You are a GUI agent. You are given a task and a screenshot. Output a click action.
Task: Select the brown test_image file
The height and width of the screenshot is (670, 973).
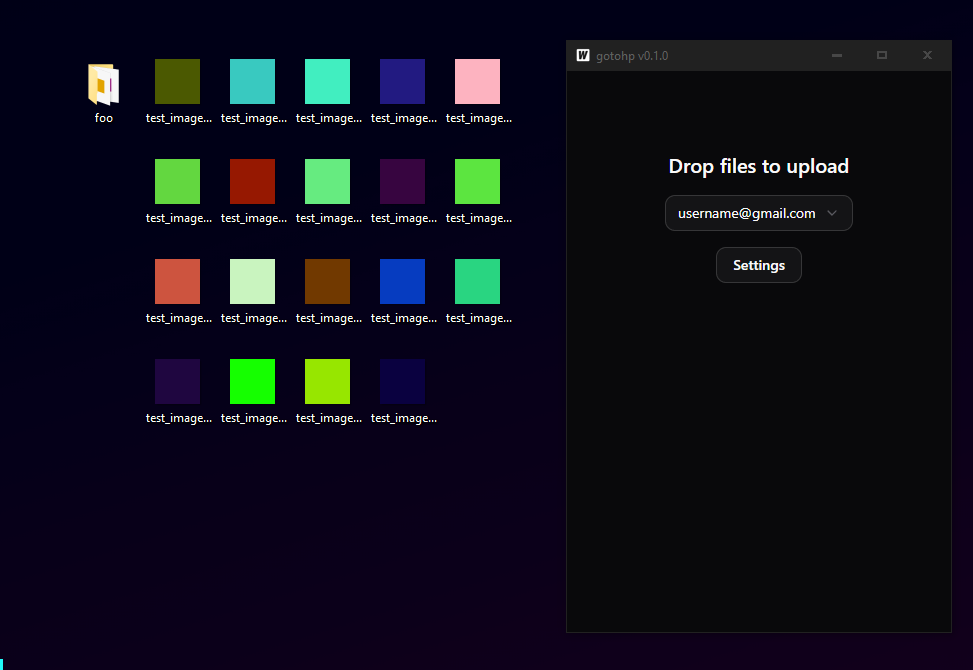pyautogui.click(x=327, y=282)
